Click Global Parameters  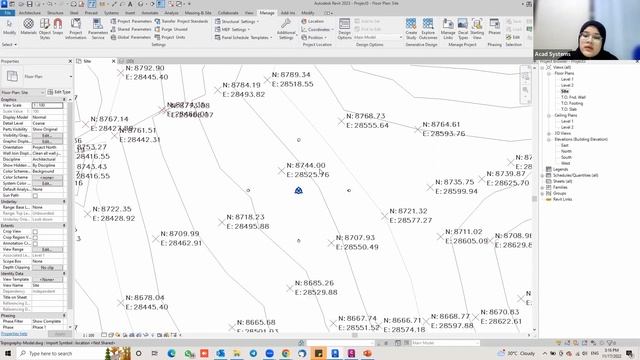(131, 37)
